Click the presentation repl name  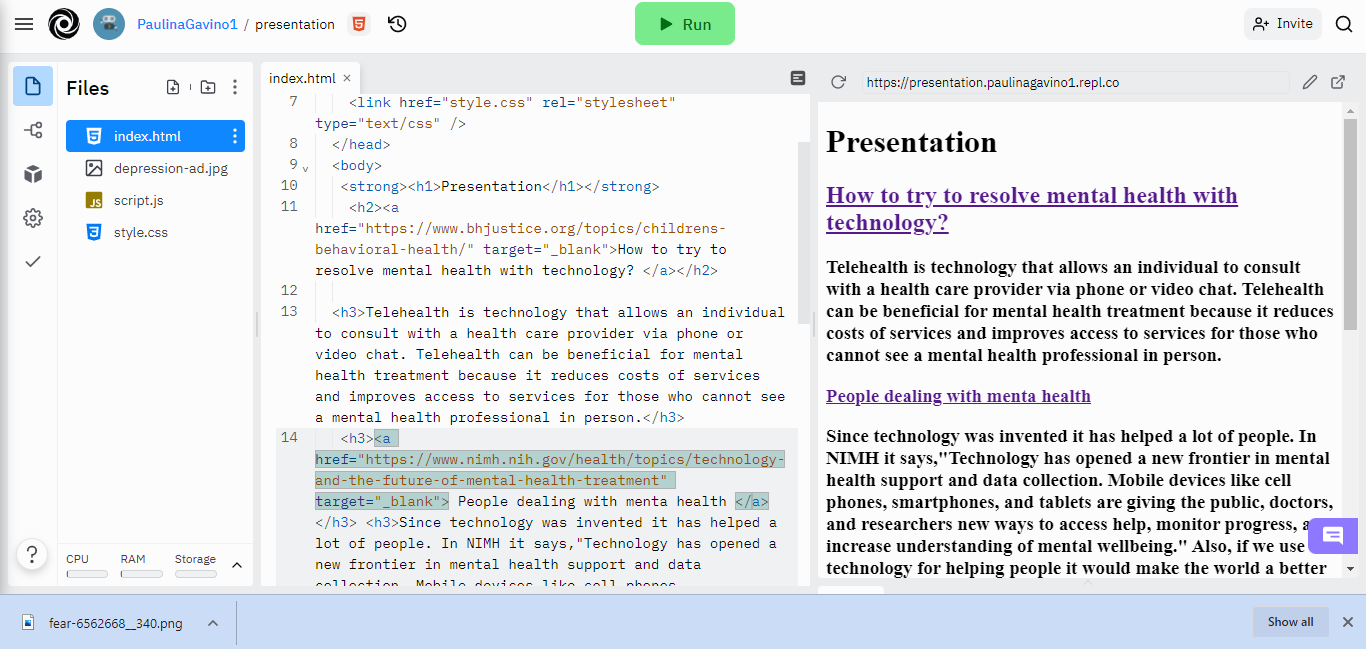coord(295,24)
